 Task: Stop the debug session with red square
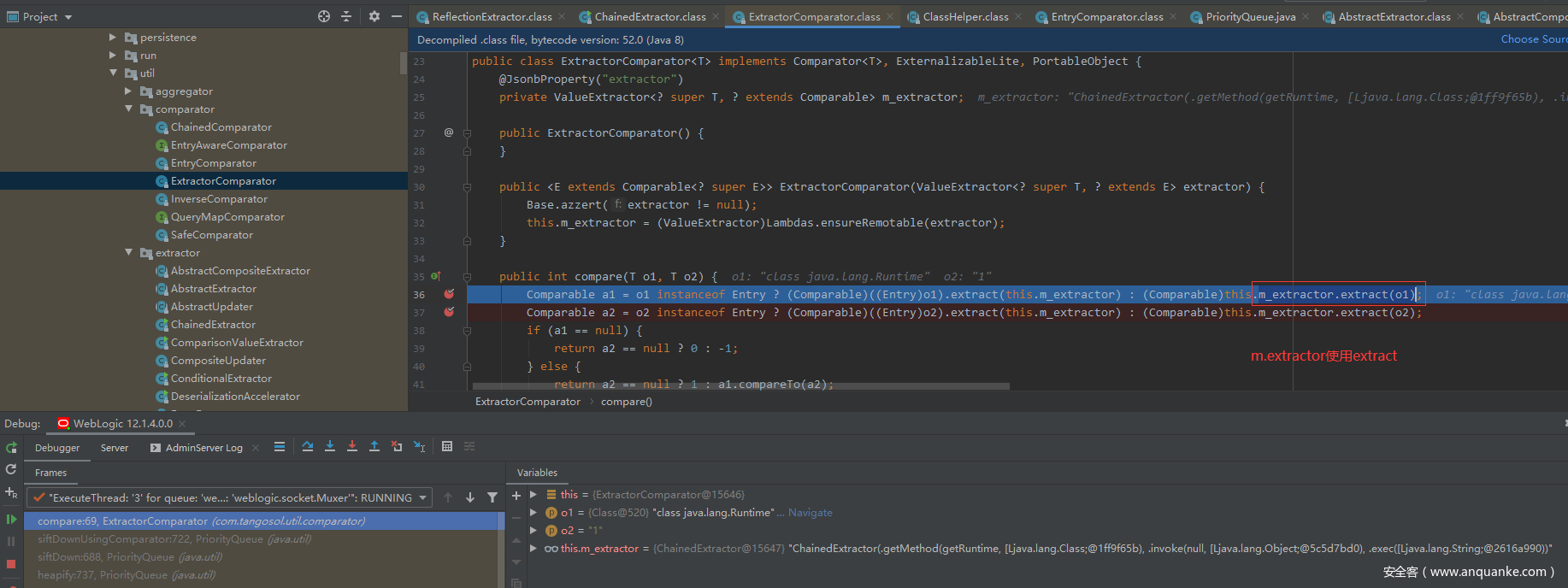11,564
